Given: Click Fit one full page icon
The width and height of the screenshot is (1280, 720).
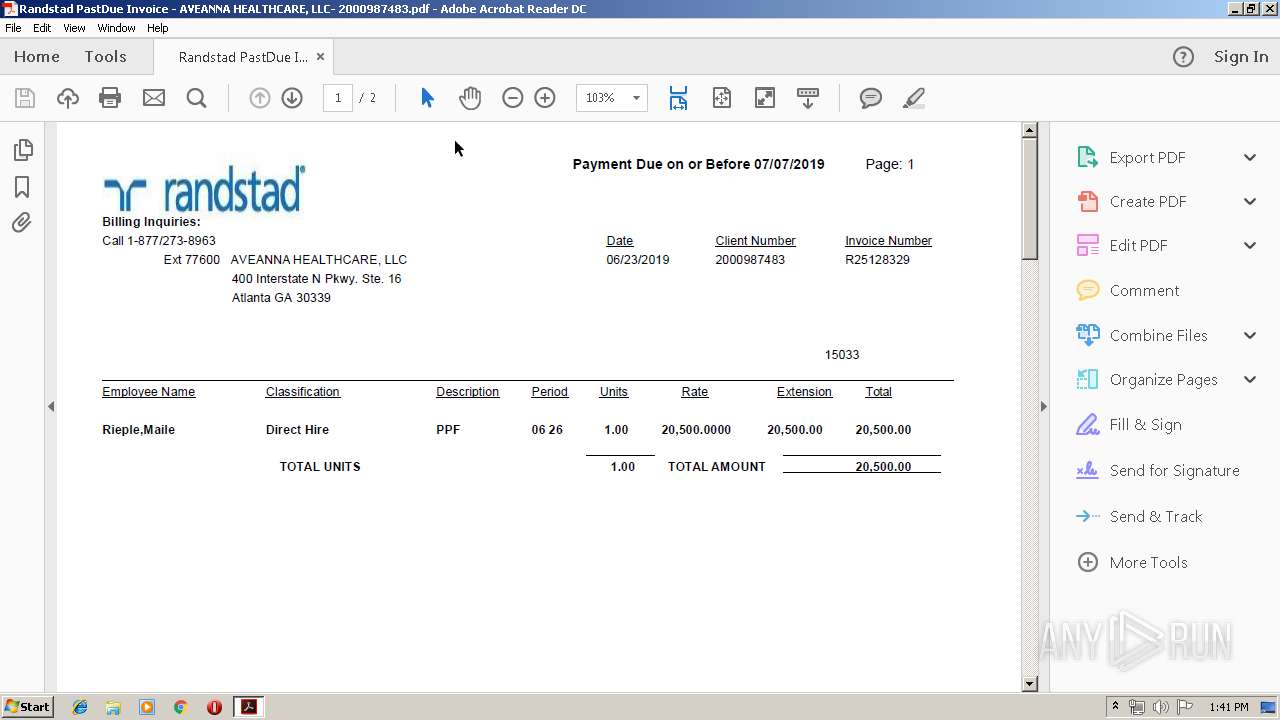Looking at the screenshot, I should tap(722, 98).
